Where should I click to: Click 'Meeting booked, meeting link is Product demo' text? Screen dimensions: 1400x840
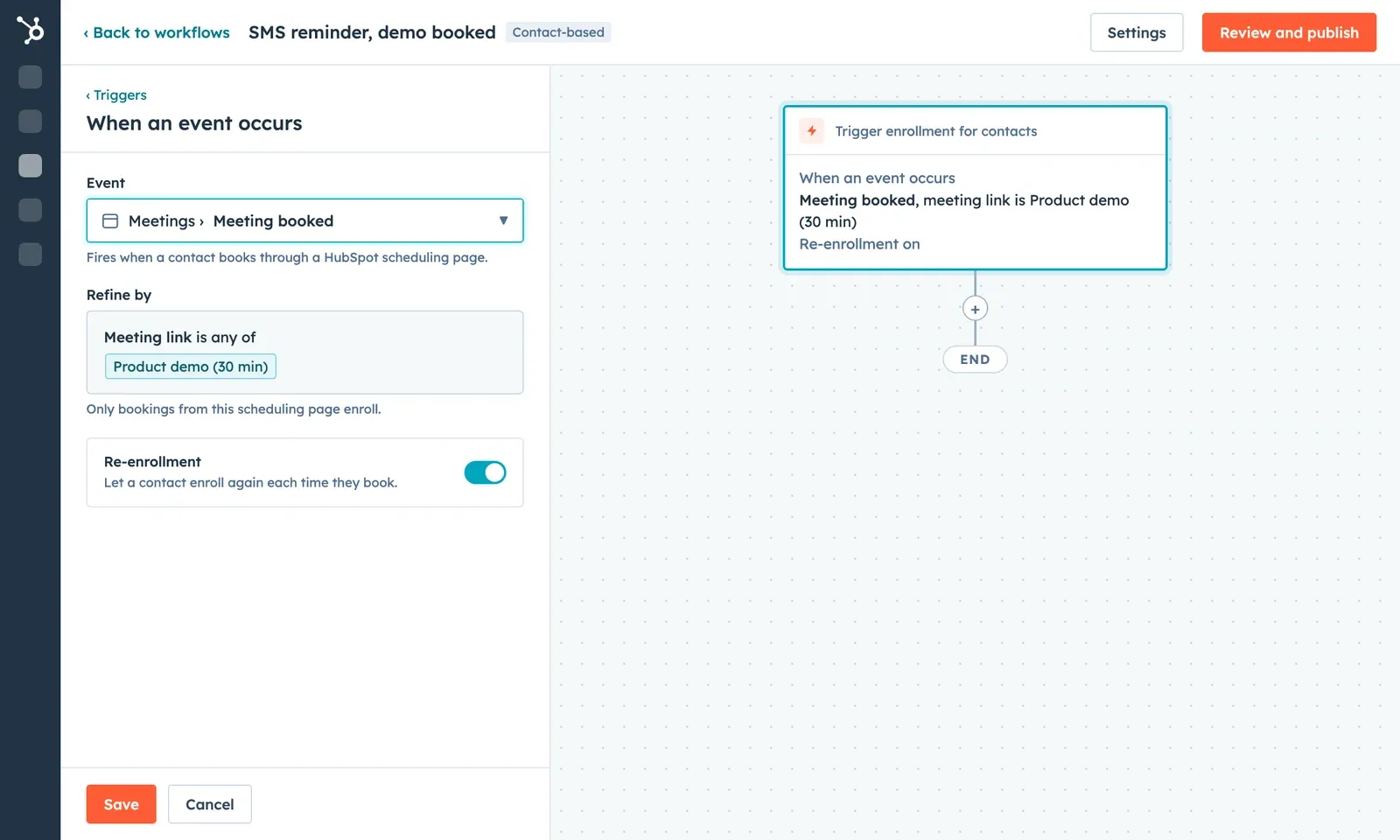[964, 211]
